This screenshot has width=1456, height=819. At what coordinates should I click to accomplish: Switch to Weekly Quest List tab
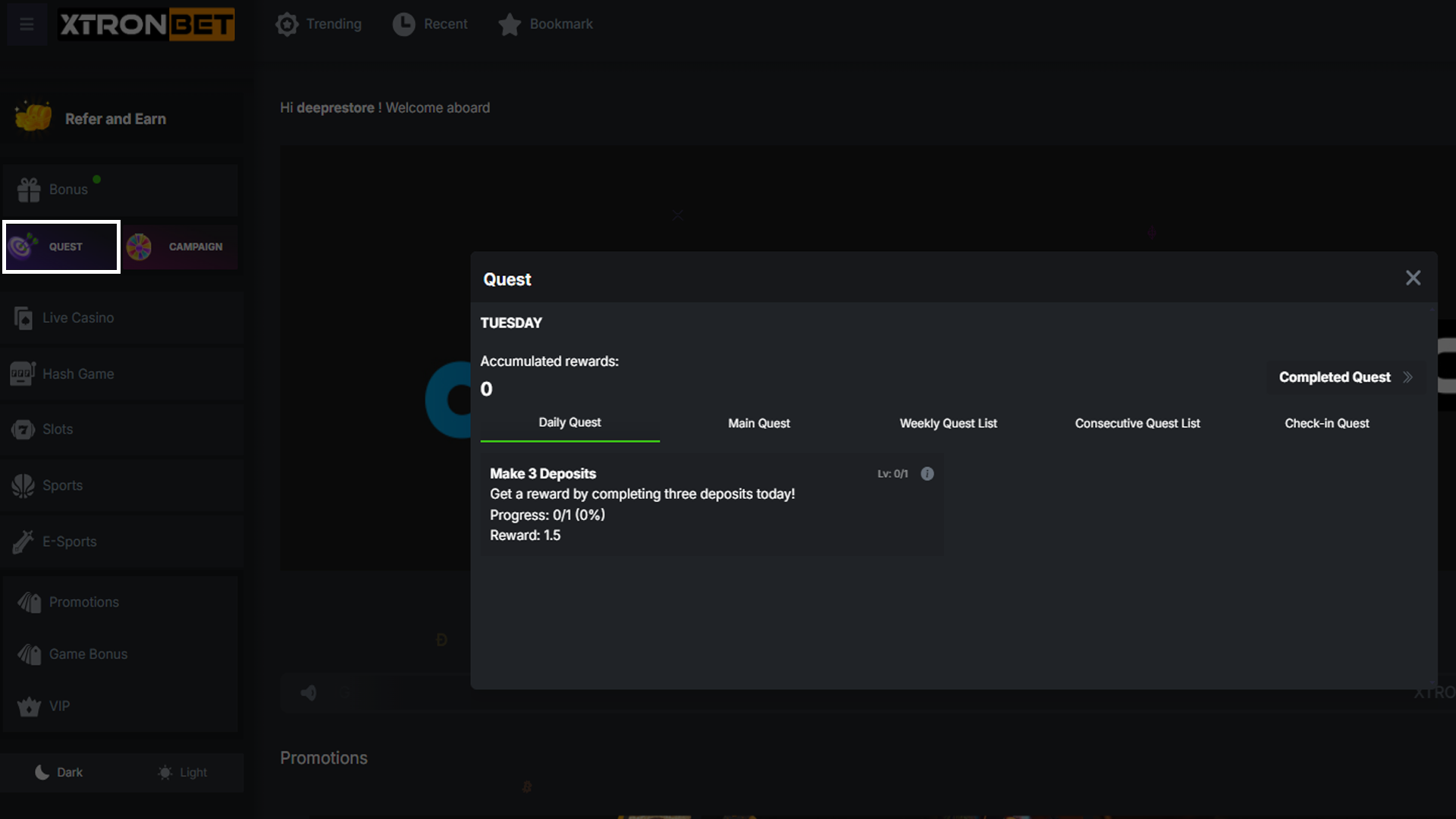pos(948,424)
